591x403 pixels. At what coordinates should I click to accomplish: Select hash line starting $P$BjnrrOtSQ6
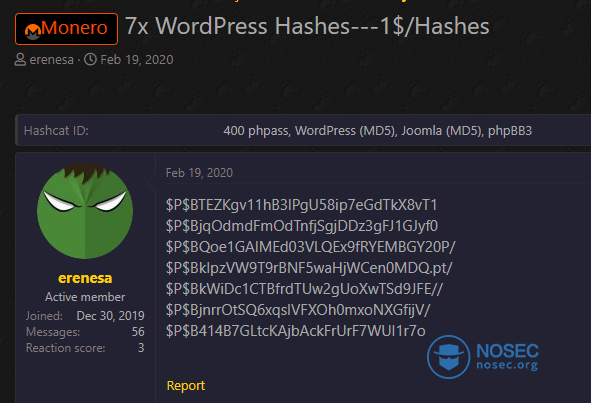298,310
